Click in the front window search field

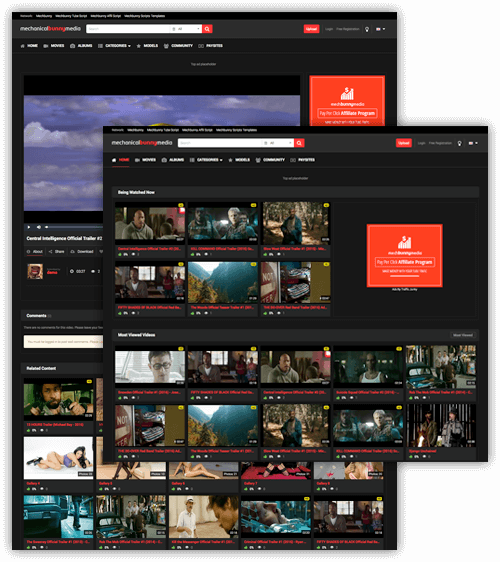click(x=220, y=143)
